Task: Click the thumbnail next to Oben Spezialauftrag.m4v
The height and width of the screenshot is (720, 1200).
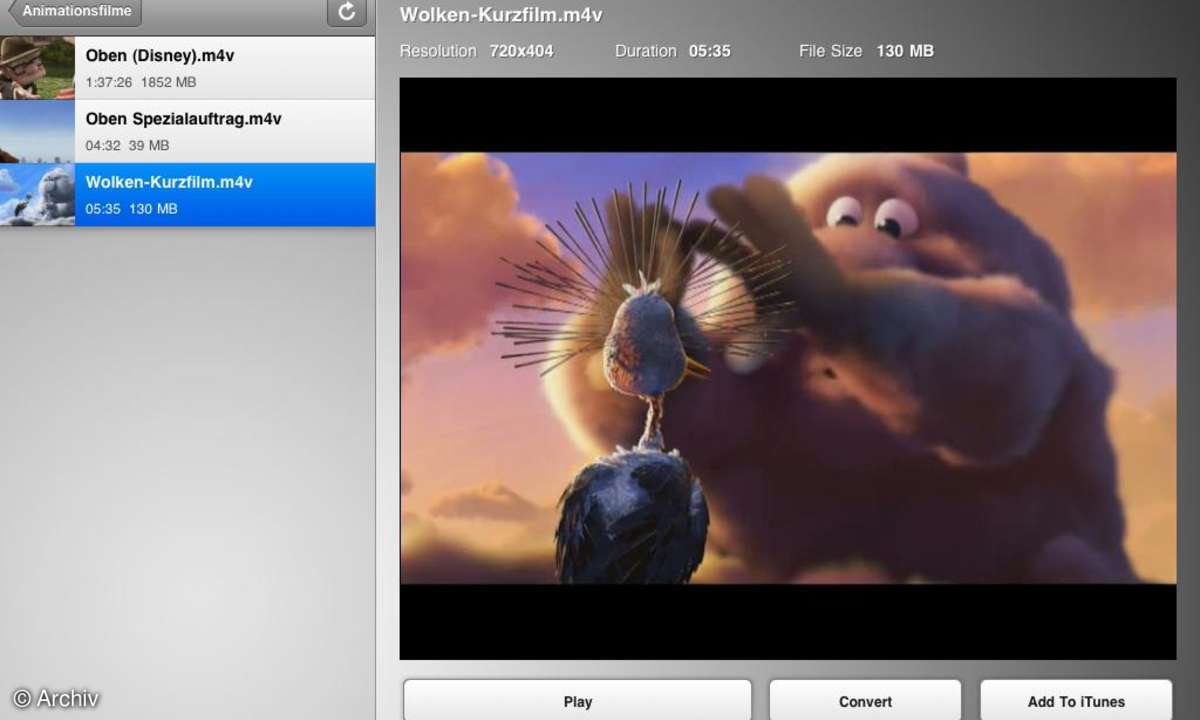Action: click(37, 131)
